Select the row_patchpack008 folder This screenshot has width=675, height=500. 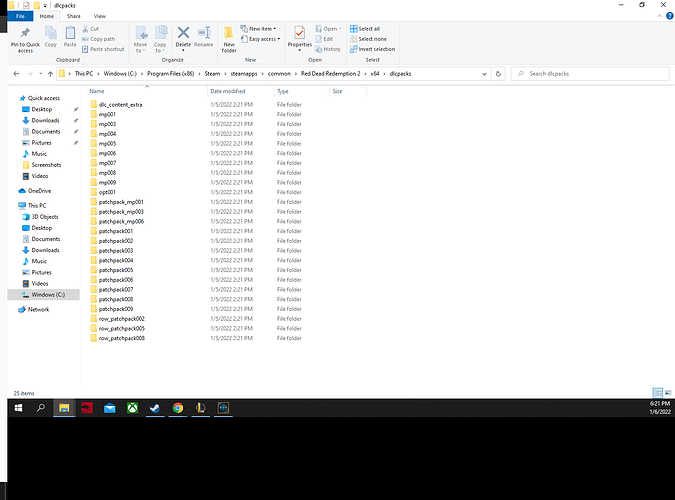[118, 338]
